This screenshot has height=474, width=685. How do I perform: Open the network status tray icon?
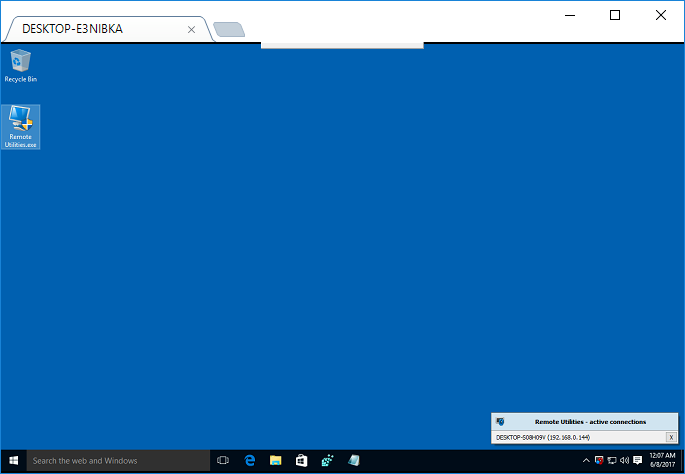(611, 461)
